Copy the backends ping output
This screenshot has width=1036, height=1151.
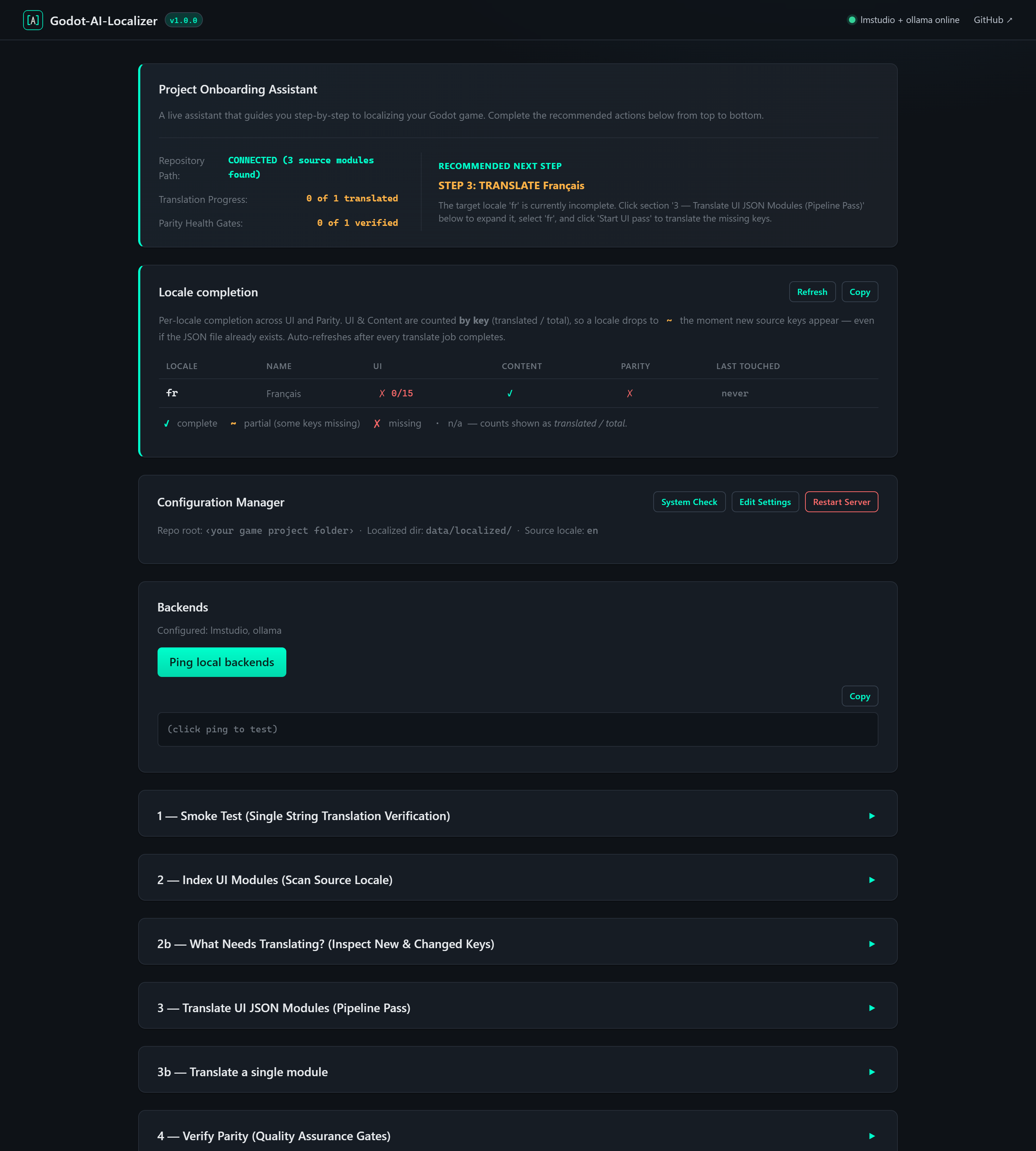859,696
